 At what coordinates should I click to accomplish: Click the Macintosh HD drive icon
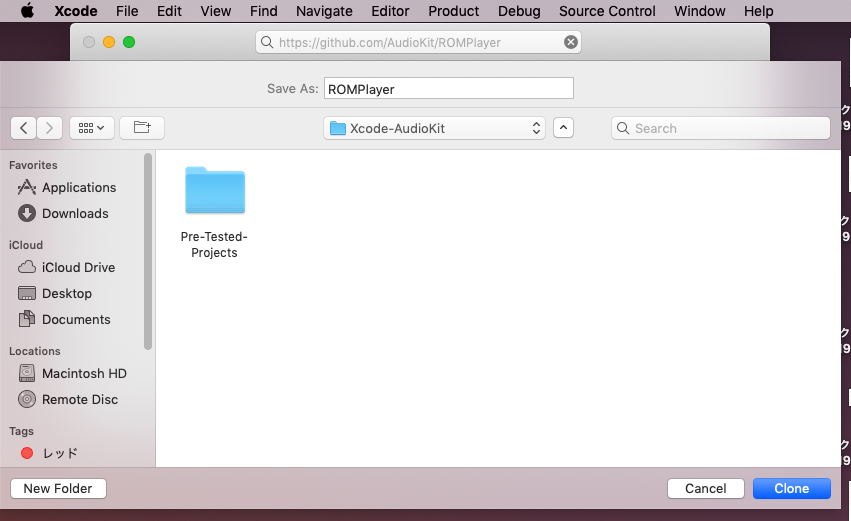(27, 373)
